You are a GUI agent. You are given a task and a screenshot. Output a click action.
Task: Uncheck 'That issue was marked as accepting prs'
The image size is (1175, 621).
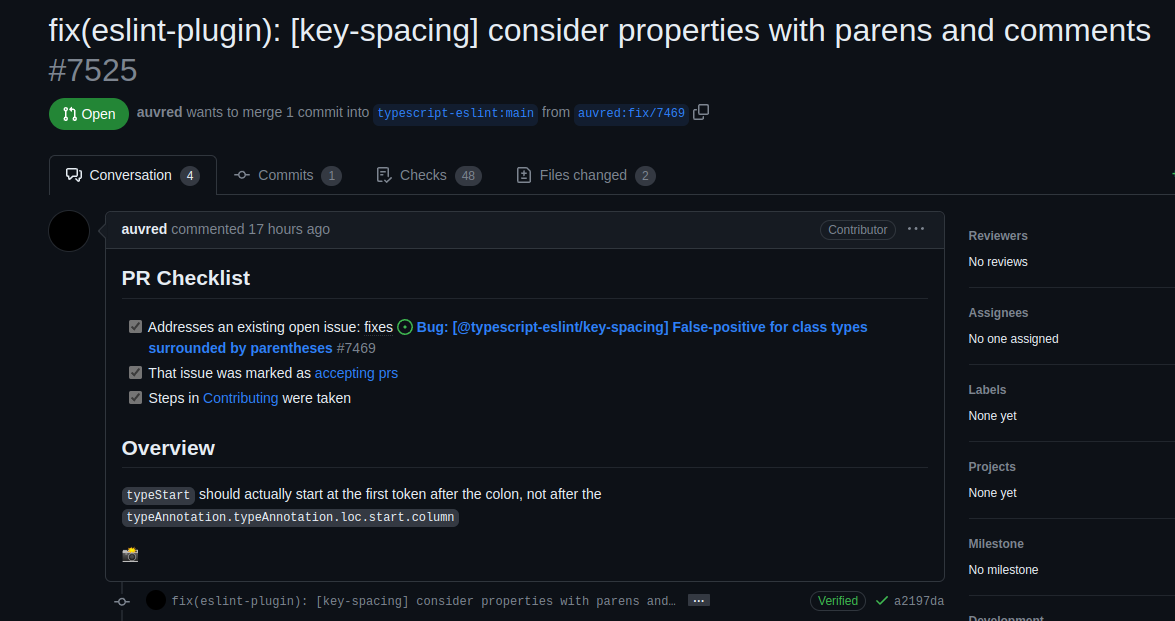(135, 372)
